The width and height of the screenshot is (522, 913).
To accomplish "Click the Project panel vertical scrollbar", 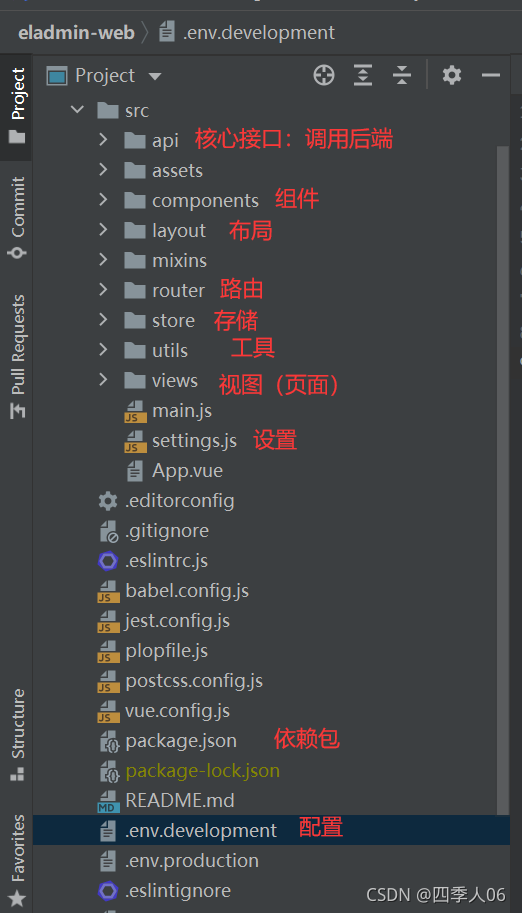I will [503, 480].
